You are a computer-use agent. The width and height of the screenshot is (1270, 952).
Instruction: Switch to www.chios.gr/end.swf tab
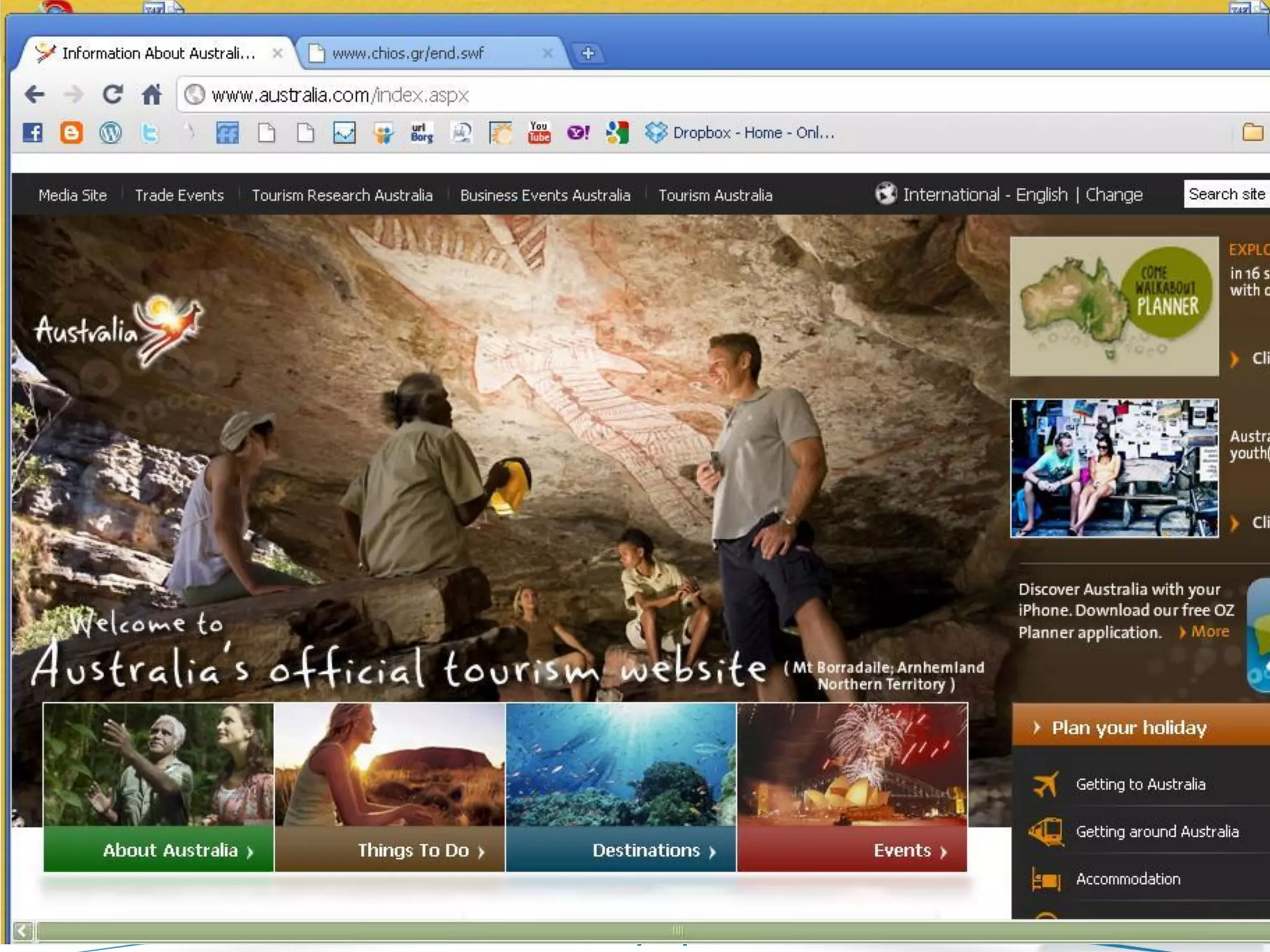[x=407, y=53]
